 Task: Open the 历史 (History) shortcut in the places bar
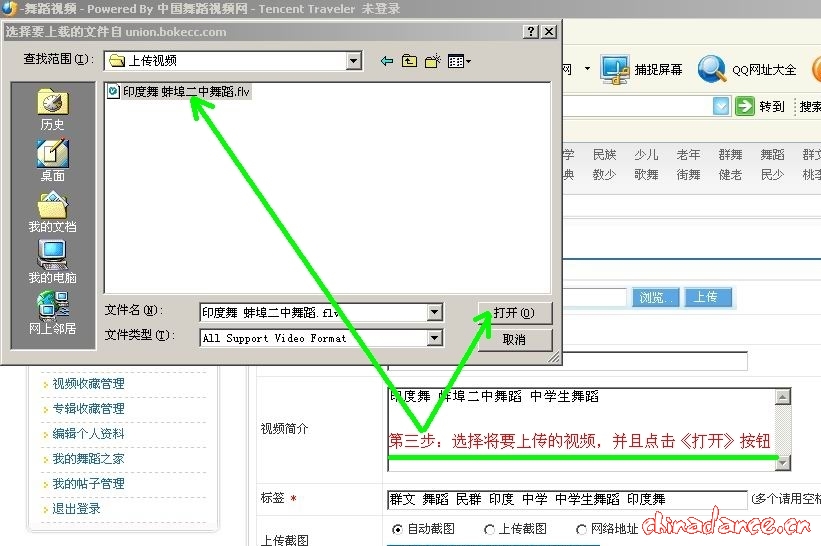click(x=52, y=109)
